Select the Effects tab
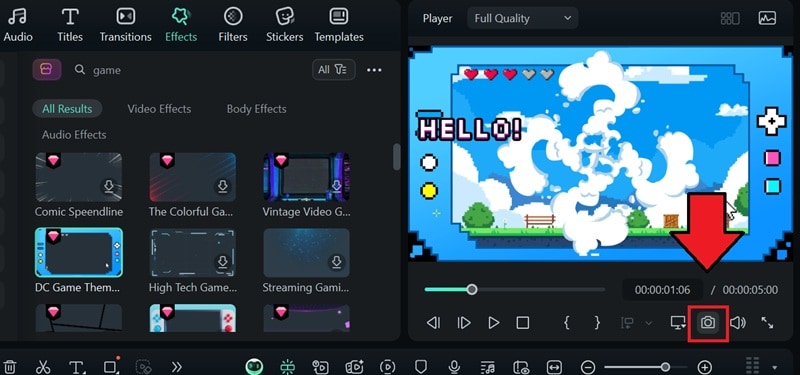 181,24
